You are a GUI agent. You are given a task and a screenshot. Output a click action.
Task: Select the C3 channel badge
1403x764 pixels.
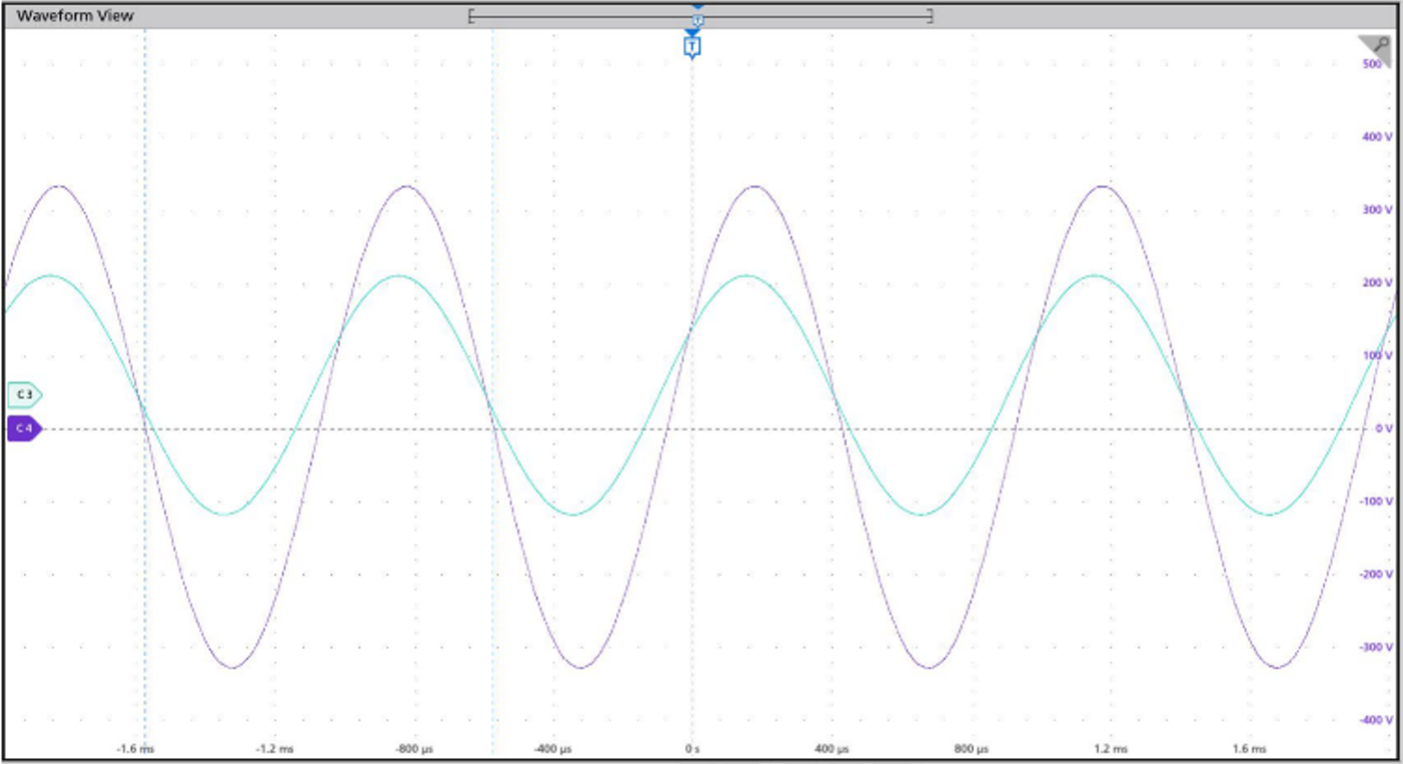[x=24, y=395]
